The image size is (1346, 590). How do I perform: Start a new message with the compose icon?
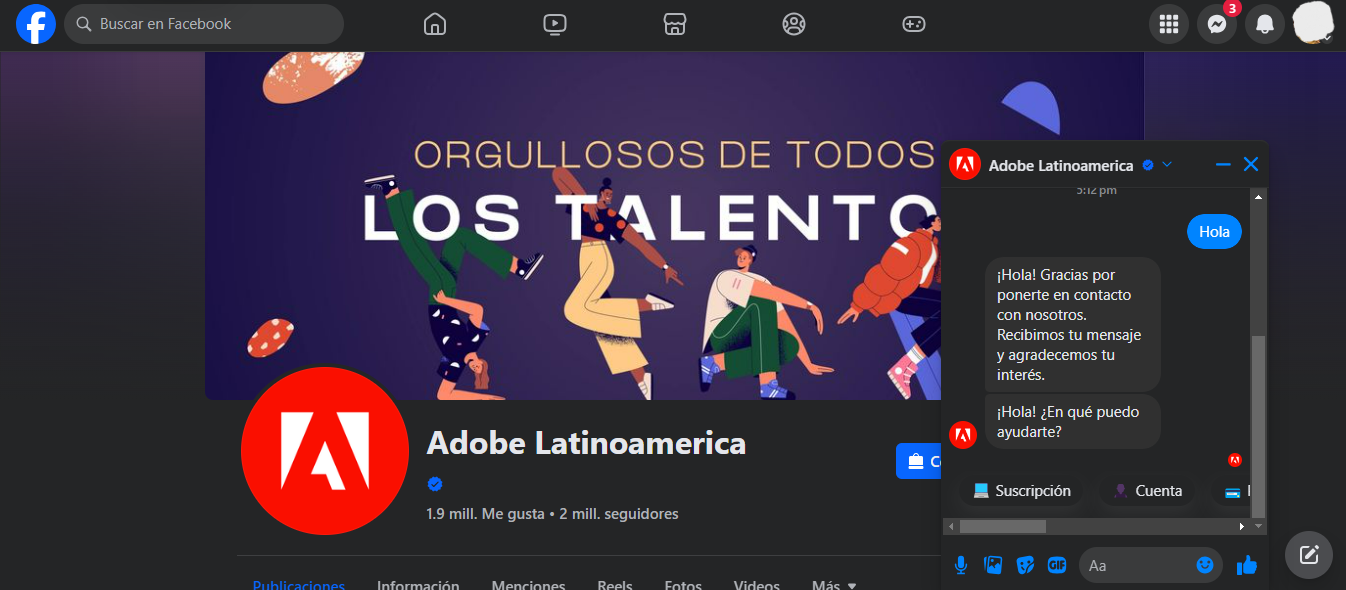click(1309, 555)
